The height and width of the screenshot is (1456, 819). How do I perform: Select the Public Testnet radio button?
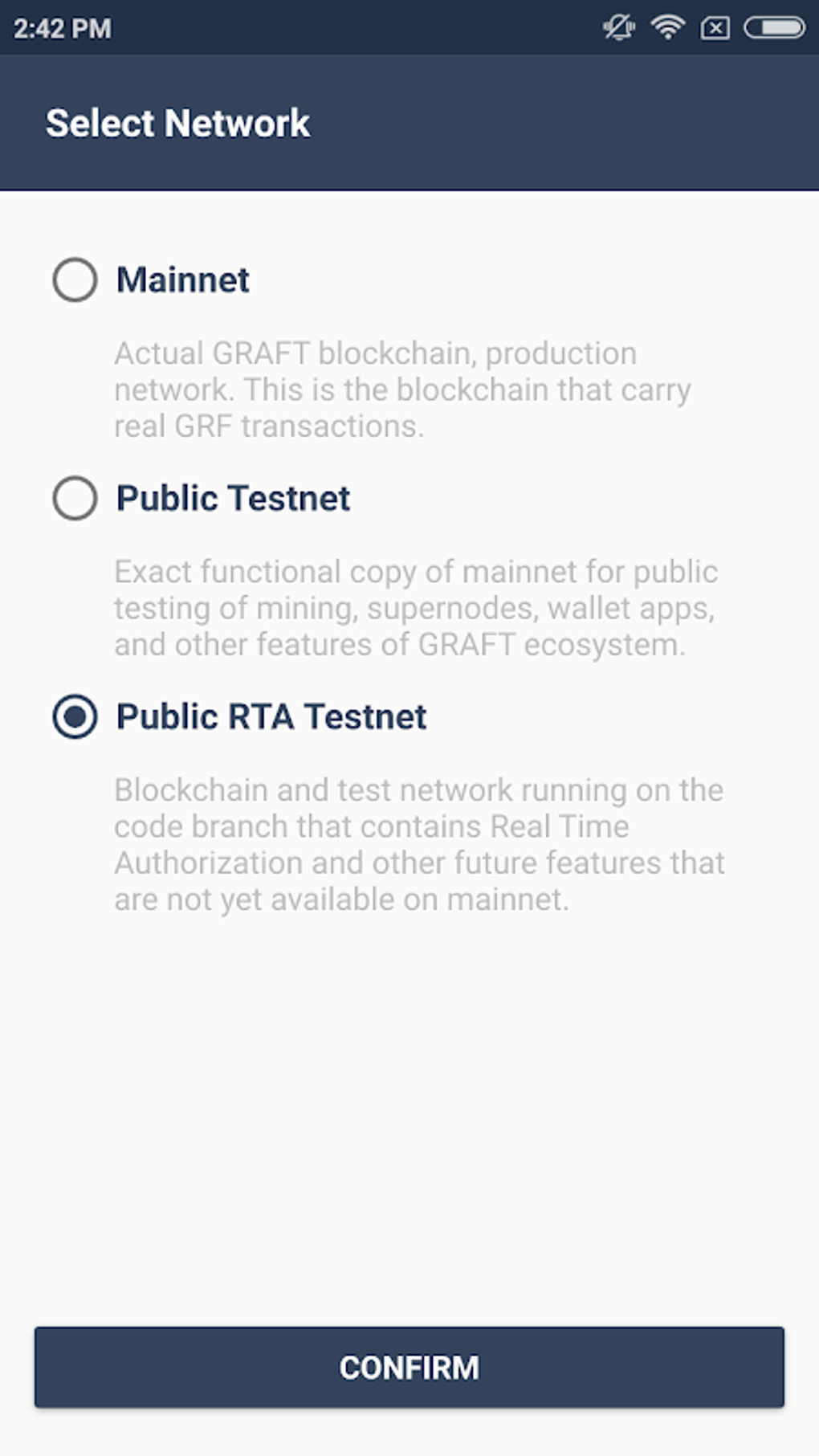click(x=75, y=498)
